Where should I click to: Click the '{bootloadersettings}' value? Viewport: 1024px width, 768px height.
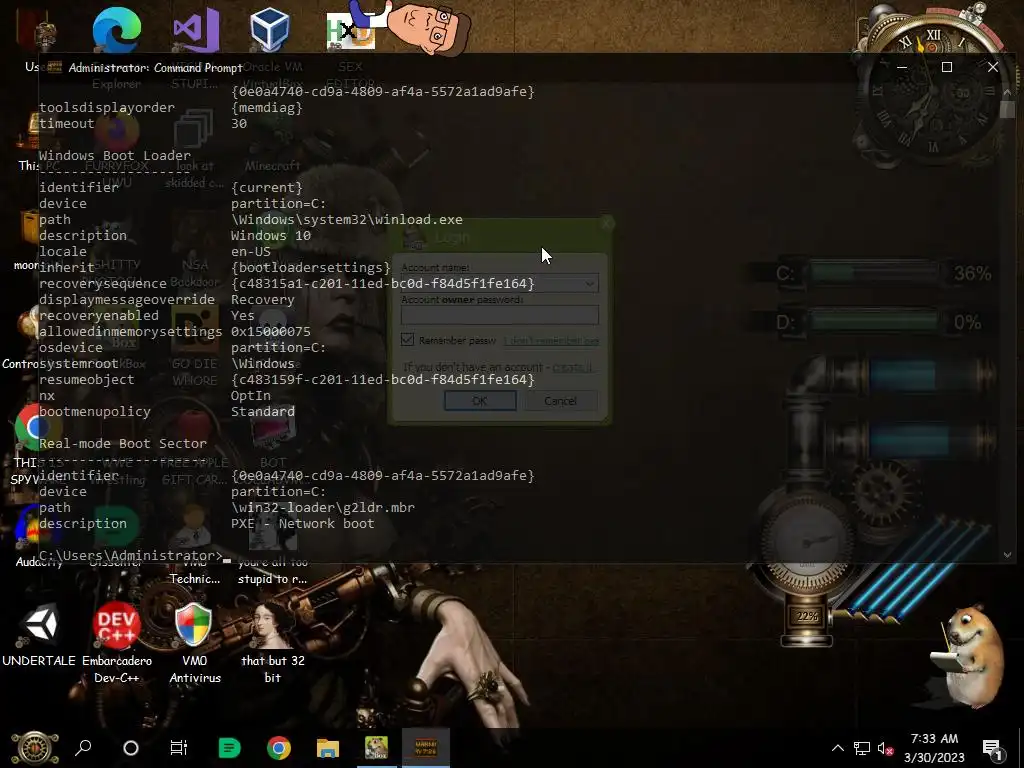[311, 268]
